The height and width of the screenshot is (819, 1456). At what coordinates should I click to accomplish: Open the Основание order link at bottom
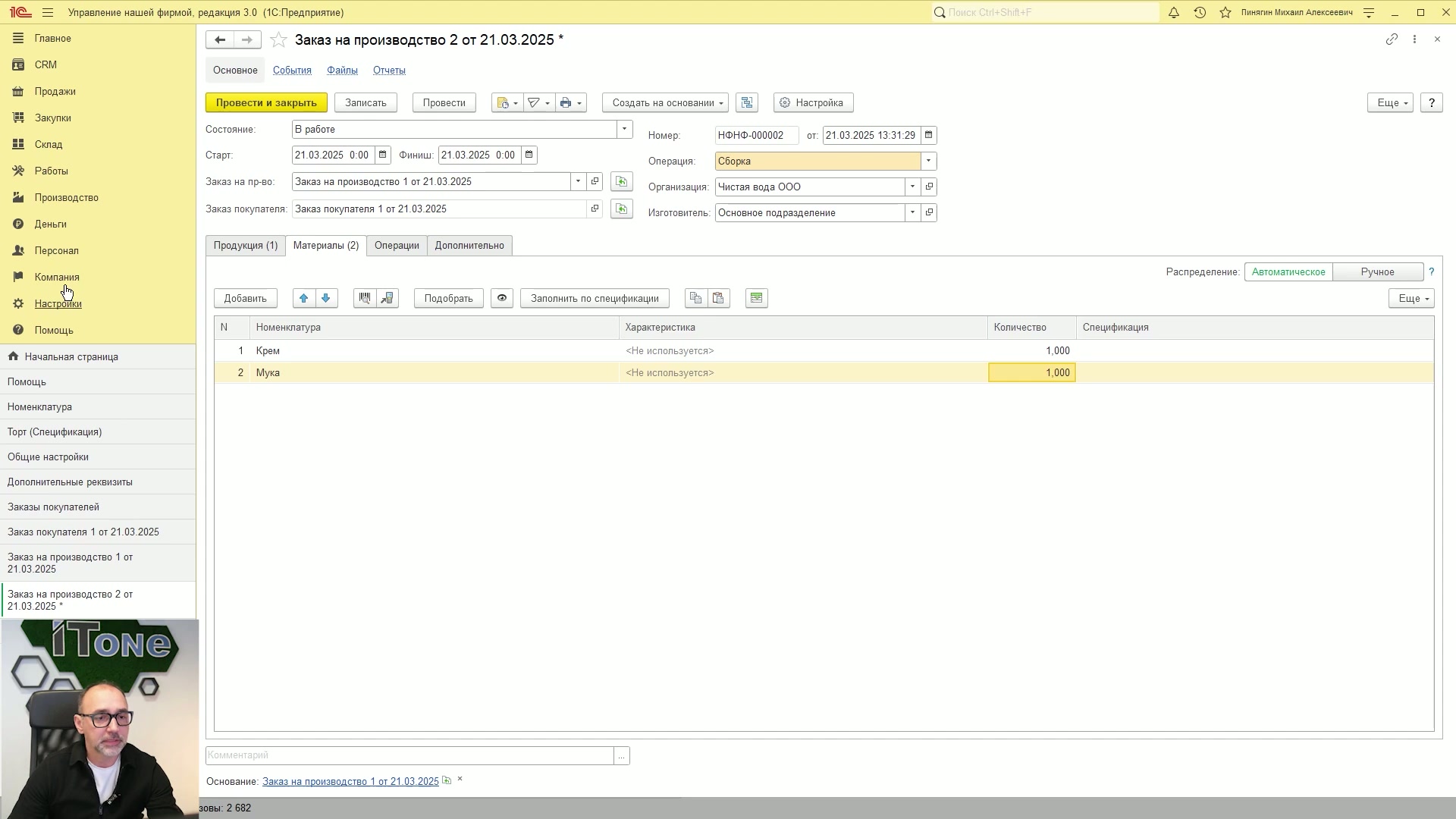350,782
